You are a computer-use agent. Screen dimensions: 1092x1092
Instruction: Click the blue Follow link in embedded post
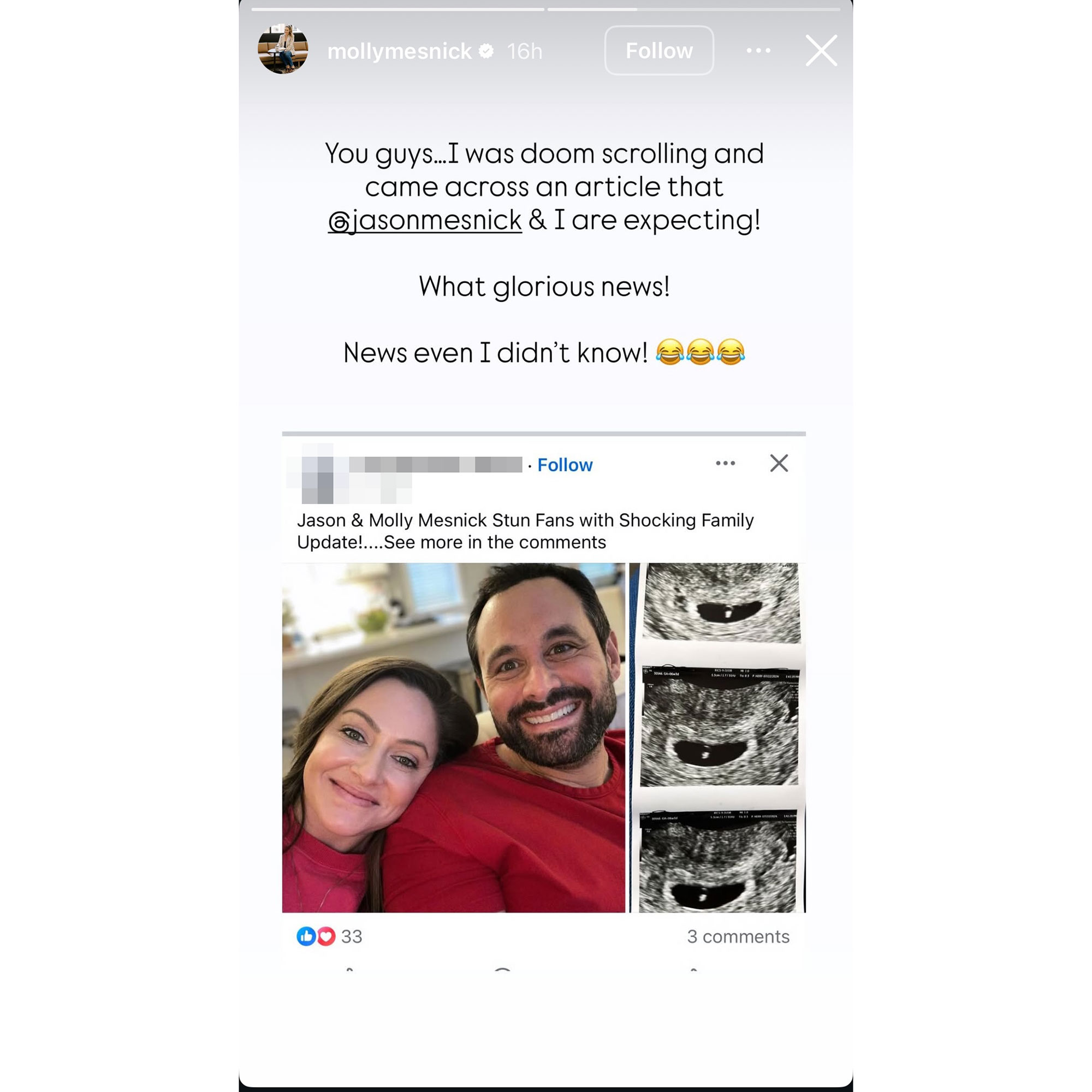(565, 465)
